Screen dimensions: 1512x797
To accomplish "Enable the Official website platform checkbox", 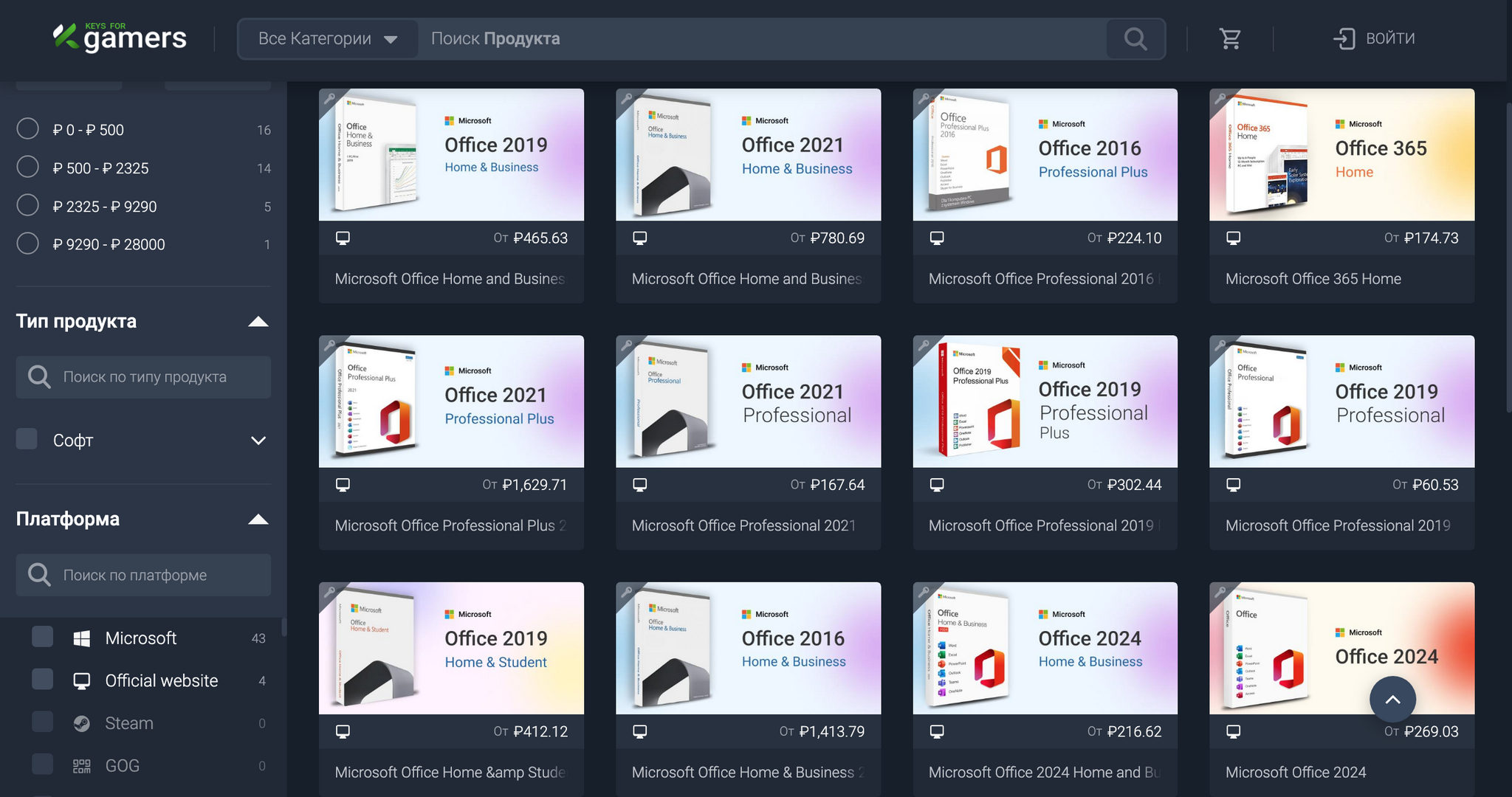I will (x=43, y=680).
